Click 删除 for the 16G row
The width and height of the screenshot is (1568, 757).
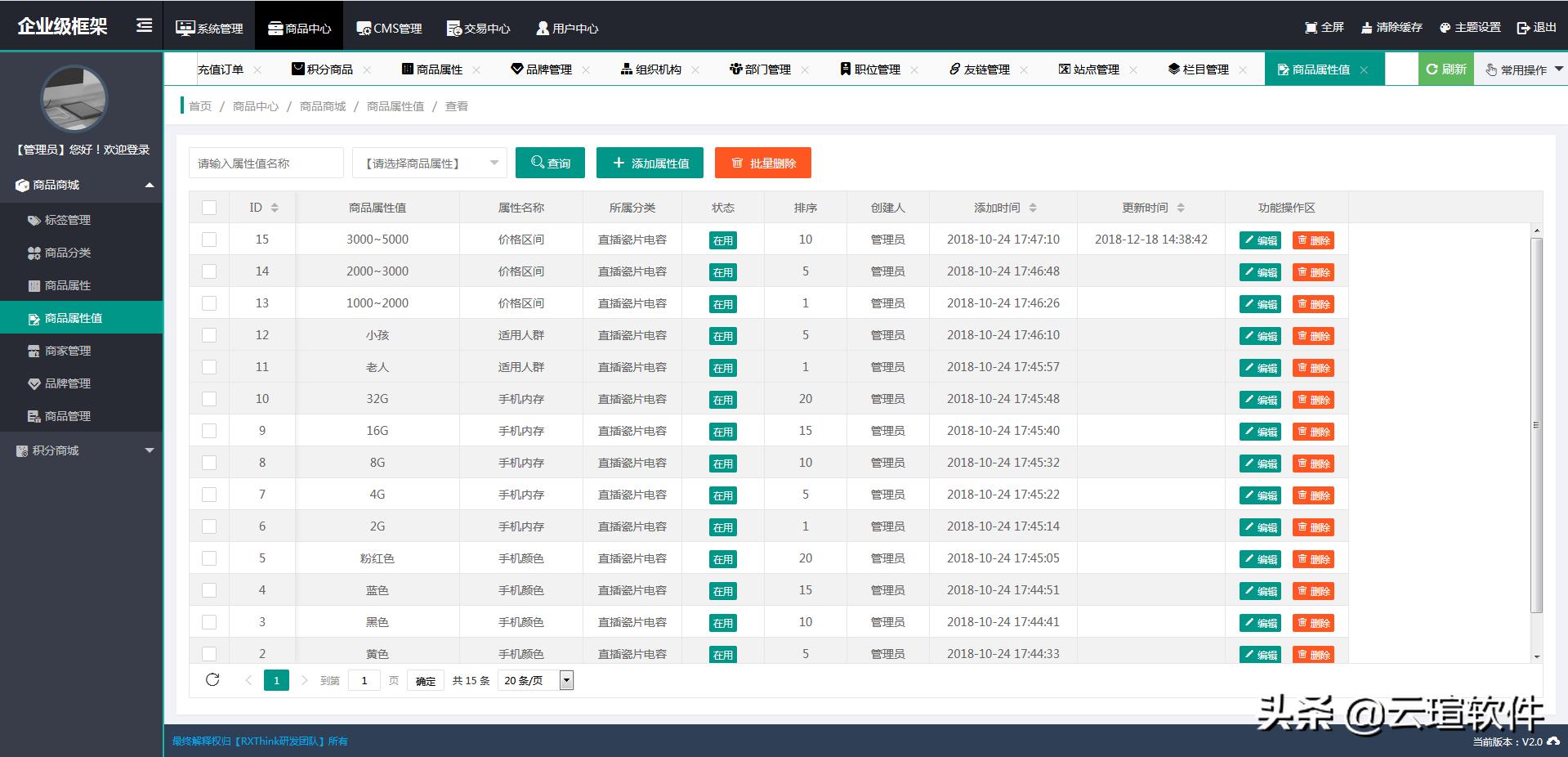(1313, 432)
